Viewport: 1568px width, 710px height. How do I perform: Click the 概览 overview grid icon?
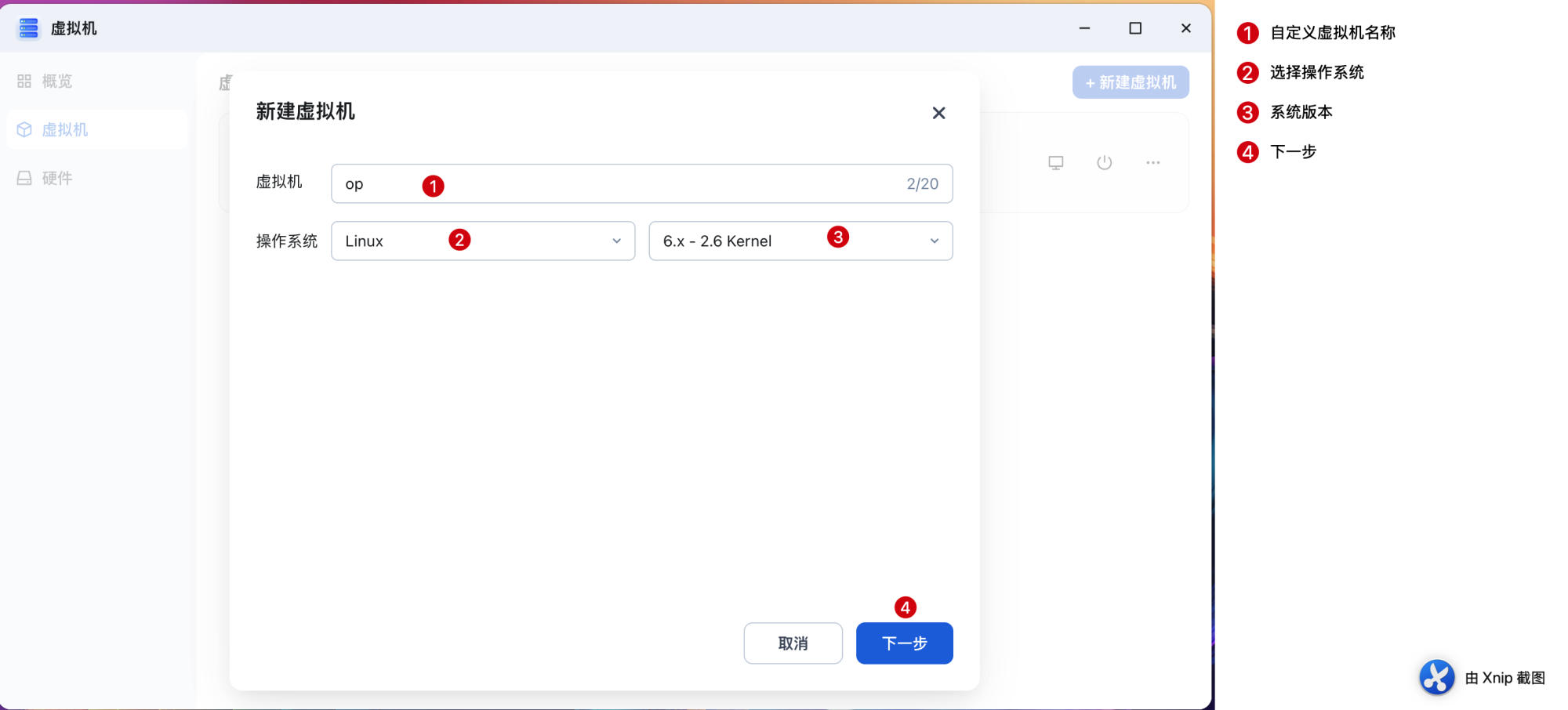point(24,82)
